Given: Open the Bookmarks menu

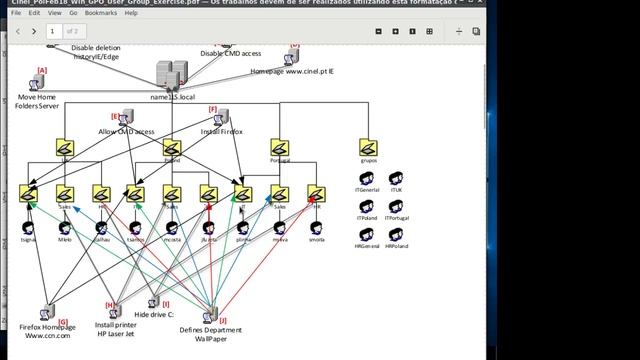Looking at the screenshot, I should [101, 13].
